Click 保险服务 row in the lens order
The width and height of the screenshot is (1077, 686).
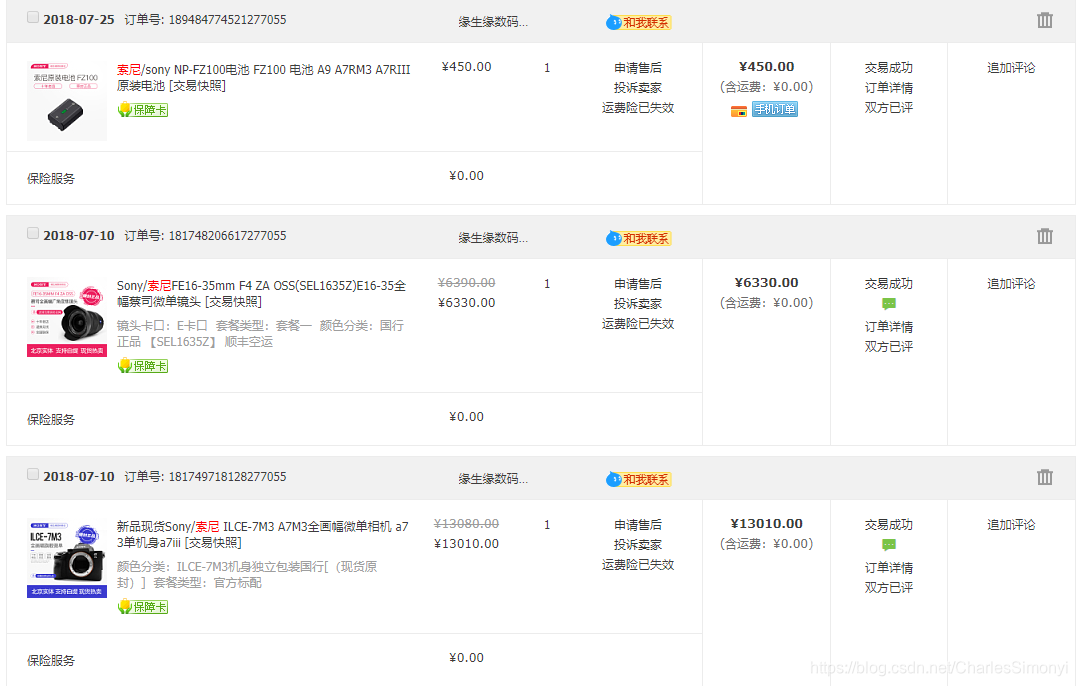point(354,419)
